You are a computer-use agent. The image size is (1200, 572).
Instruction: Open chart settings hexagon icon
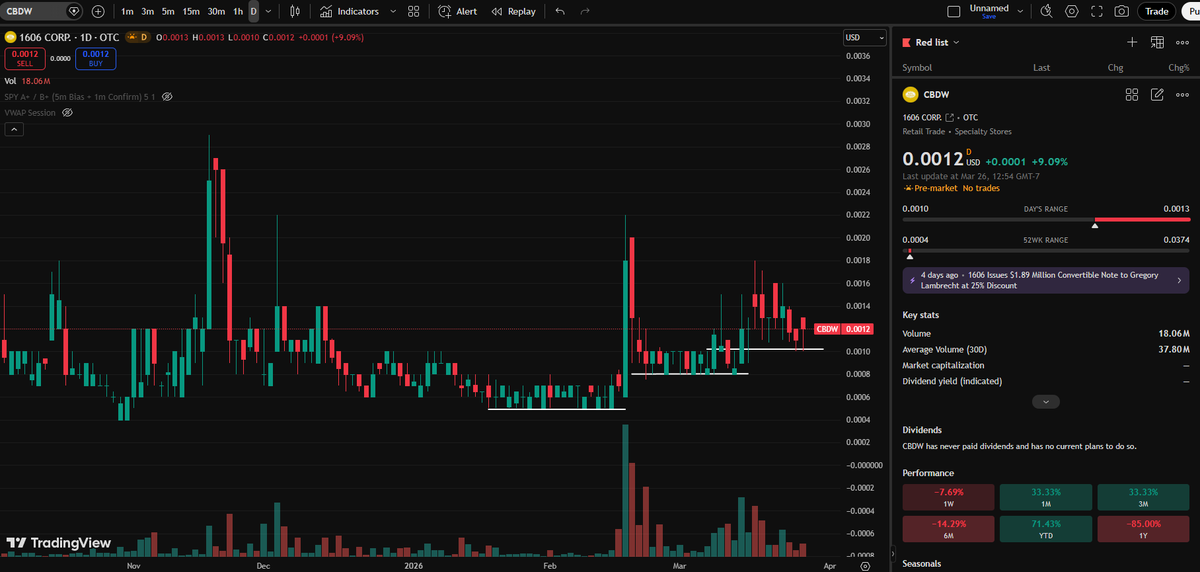pos(1072,11)
